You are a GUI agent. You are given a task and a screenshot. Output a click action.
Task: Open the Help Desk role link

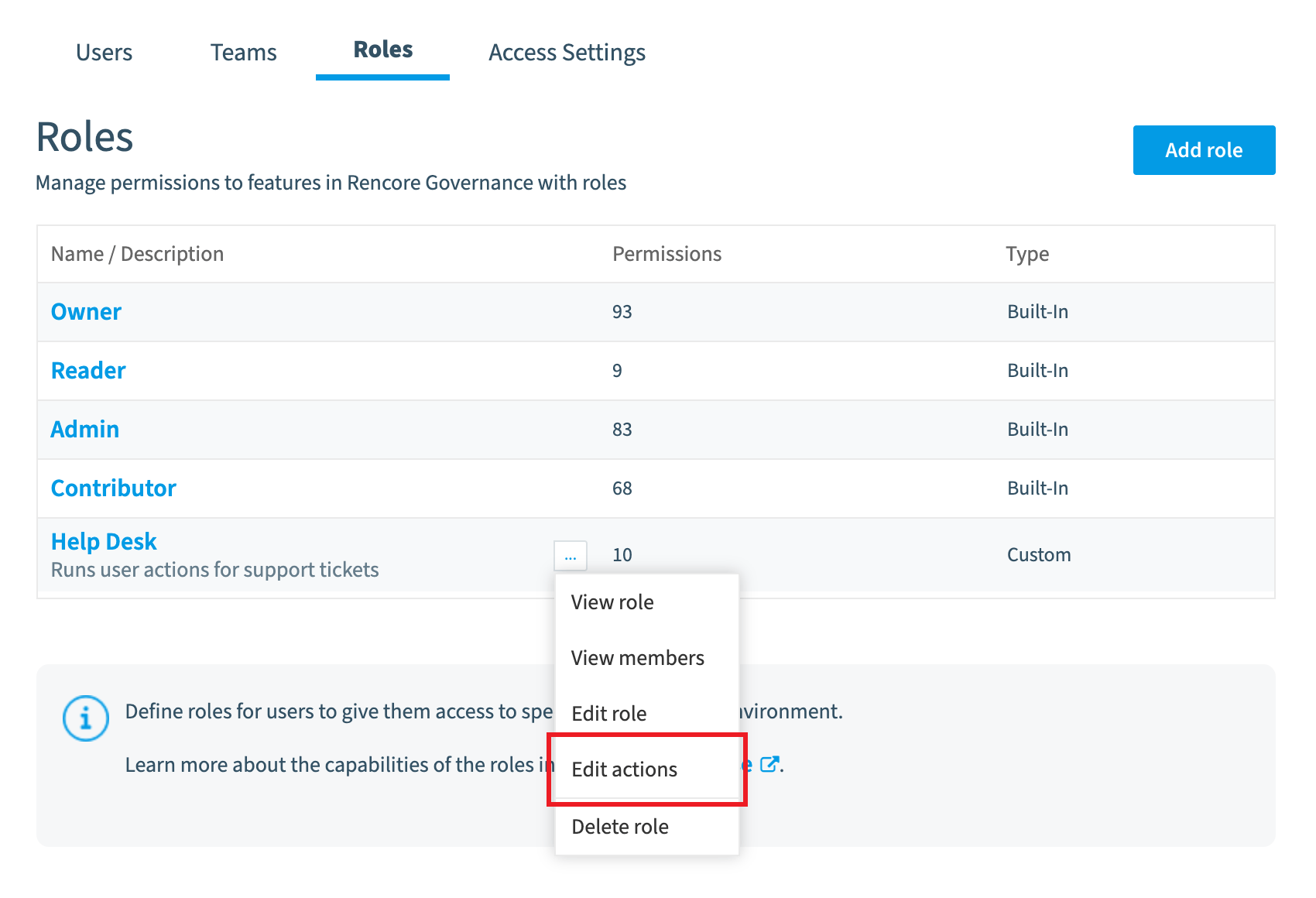pos(104,542)
